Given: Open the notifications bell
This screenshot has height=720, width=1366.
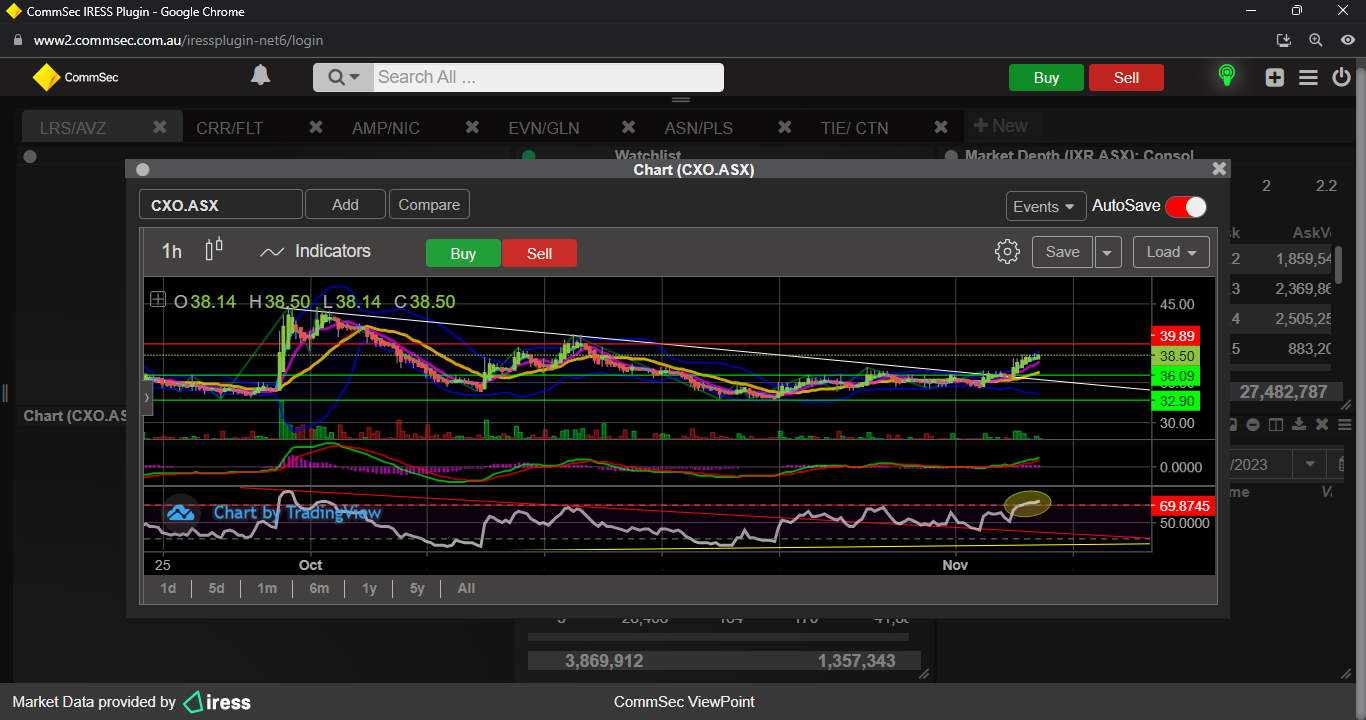Looking at the screenshot, I should point(260,76).
